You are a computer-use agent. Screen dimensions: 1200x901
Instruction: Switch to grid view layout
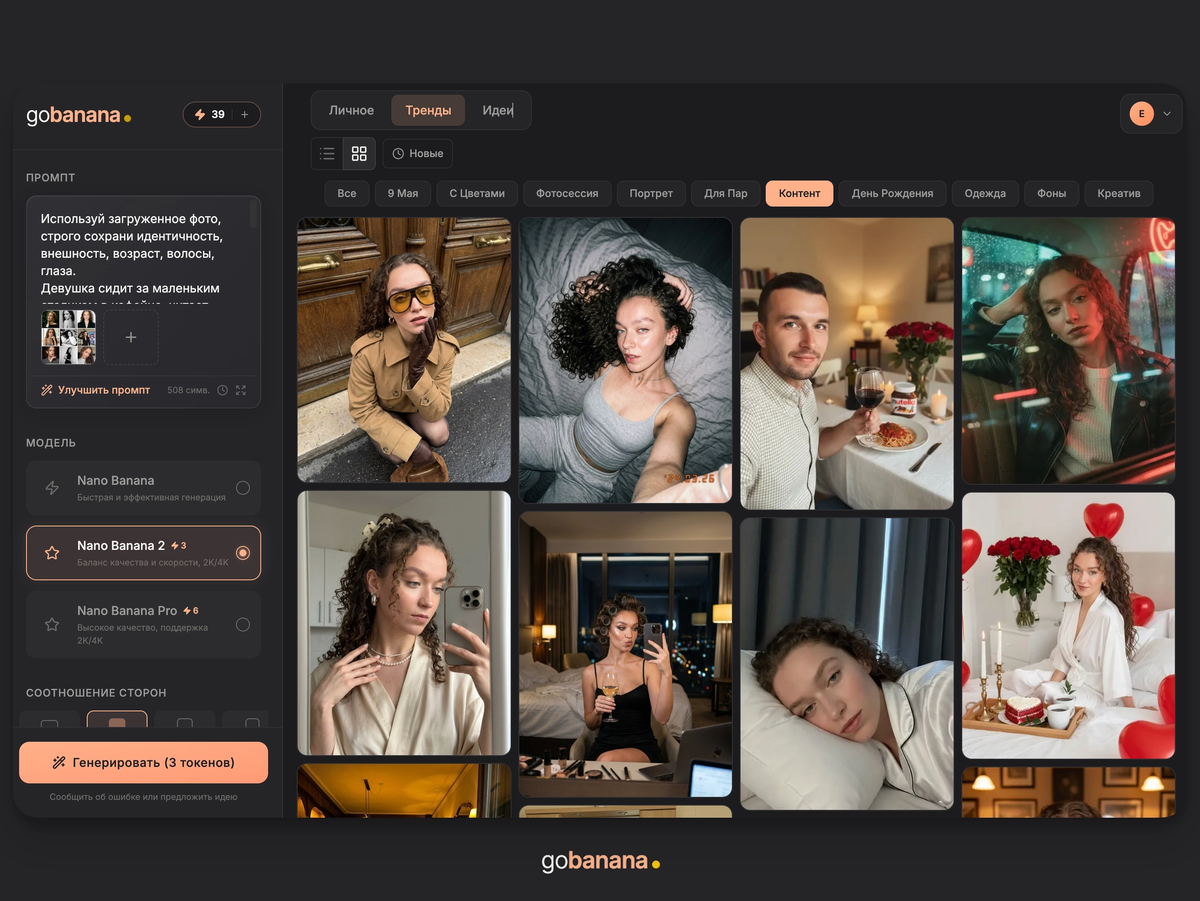[x=359, y=154]
